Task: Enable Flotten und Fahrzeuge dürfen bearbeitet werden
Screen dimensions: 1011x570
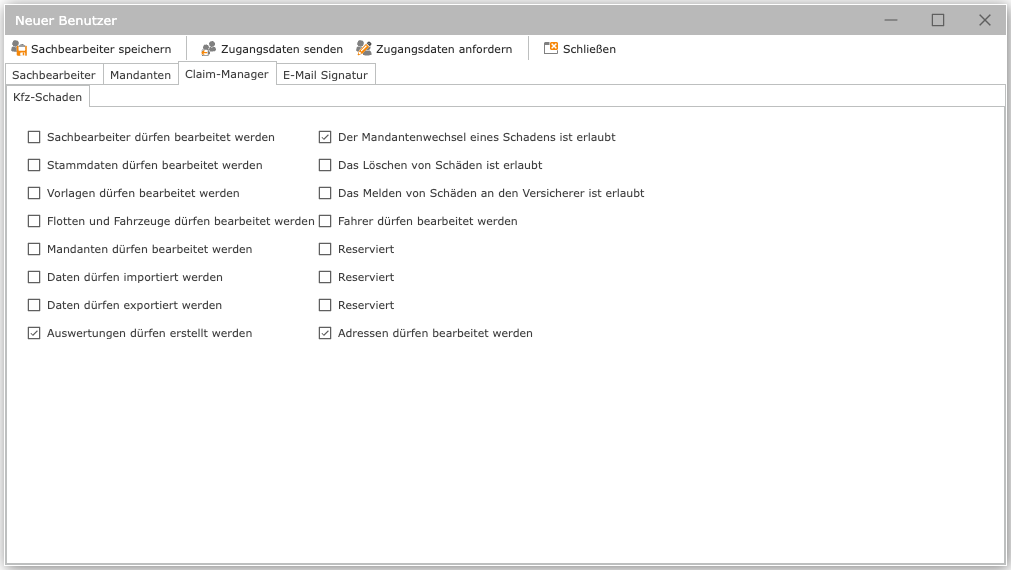Action: pyautogui.click(x=34, y=221)
